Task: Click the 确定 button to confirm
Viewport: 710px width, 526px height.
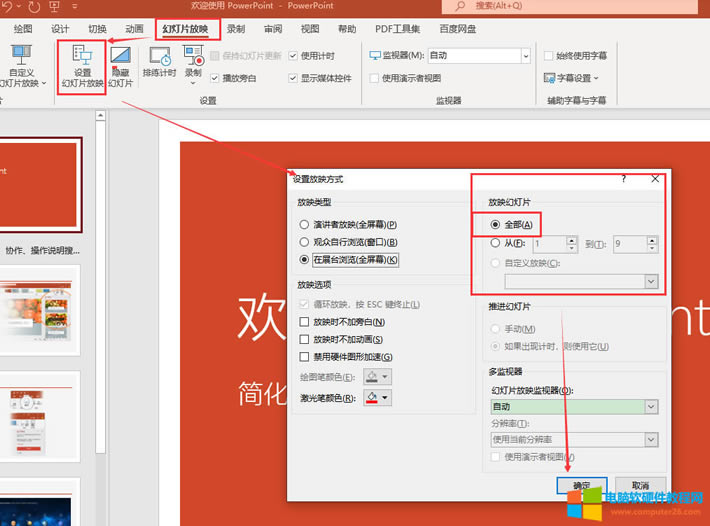Action: pyautogui.click(x=580, y=484)
